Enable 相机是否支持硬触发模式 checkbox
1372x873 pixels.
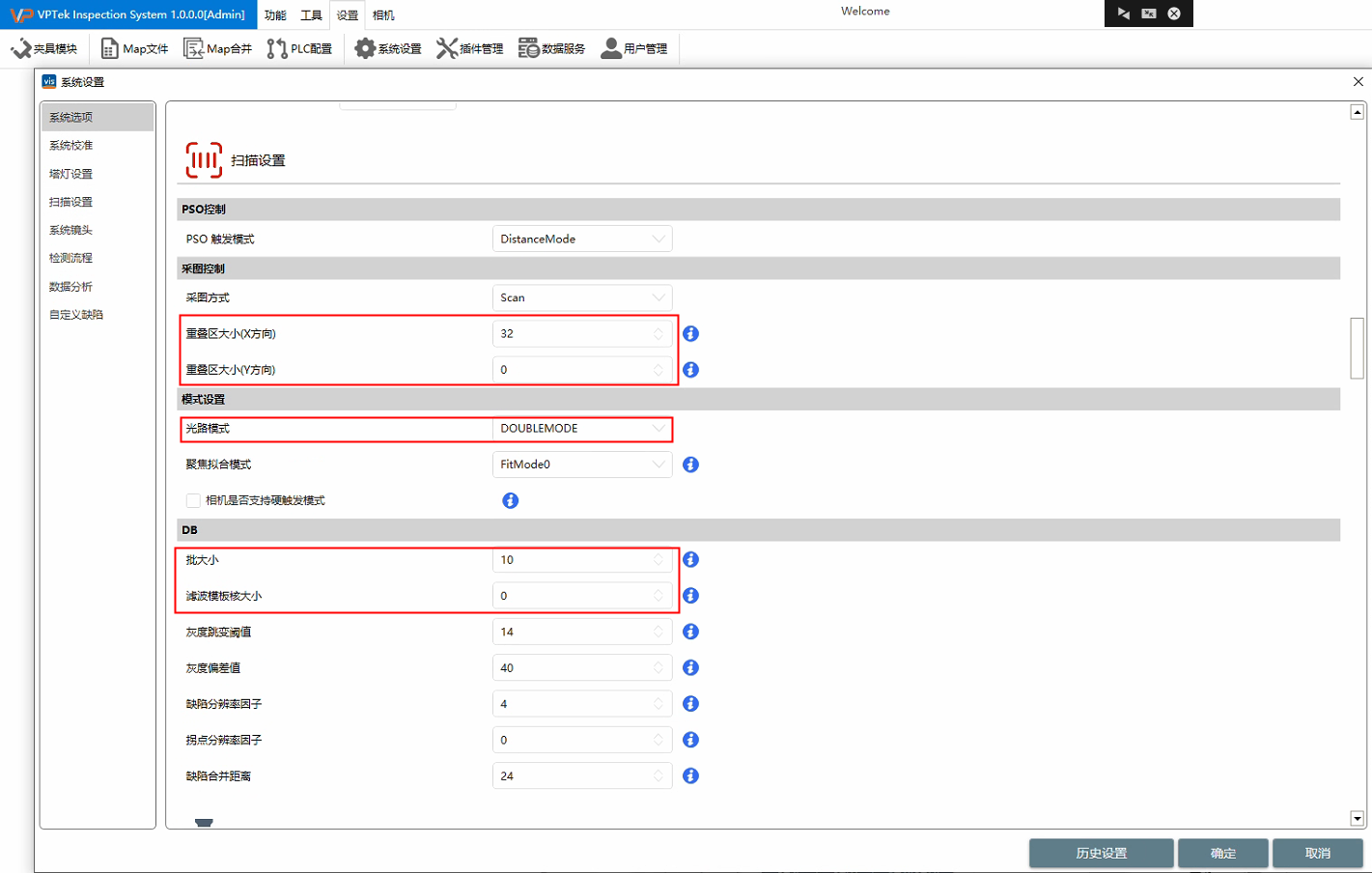coord(193,500)
